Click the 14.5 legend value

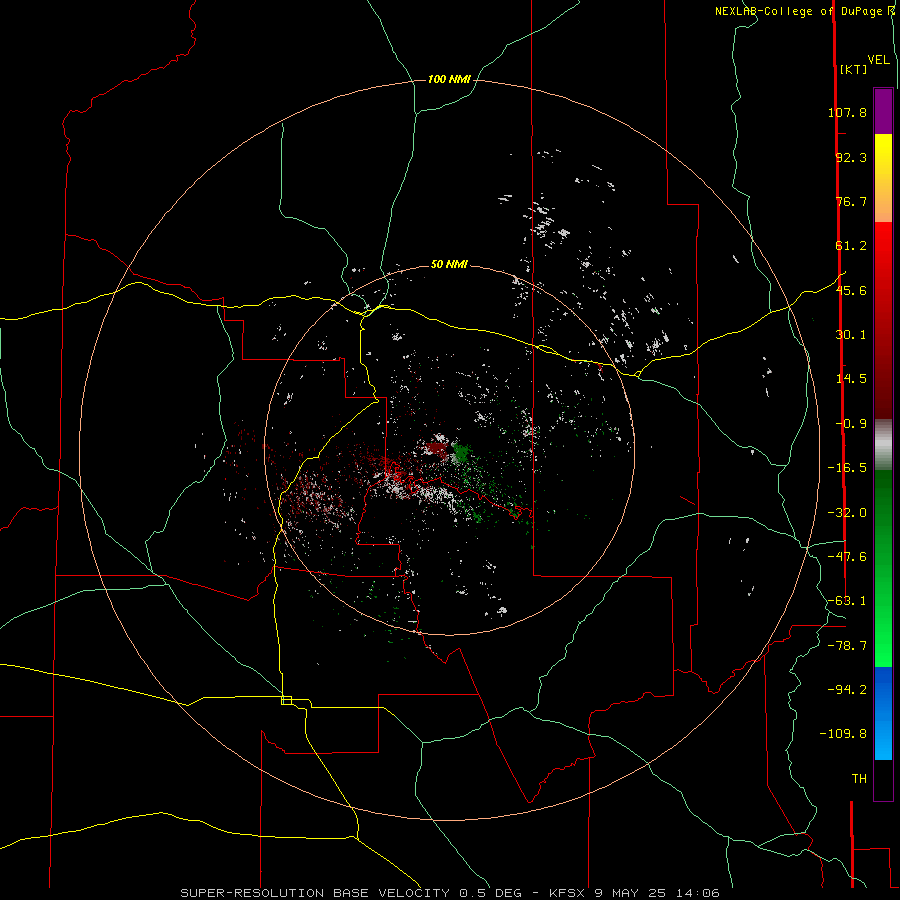[x=851, y=379]
